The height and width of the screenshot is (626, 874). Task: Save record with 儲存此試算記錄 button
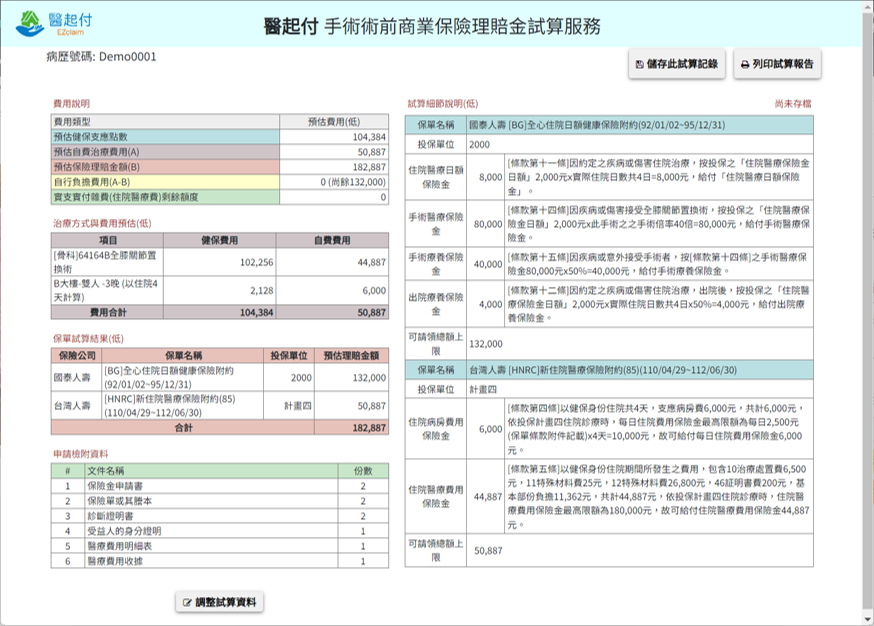point(676,64)
